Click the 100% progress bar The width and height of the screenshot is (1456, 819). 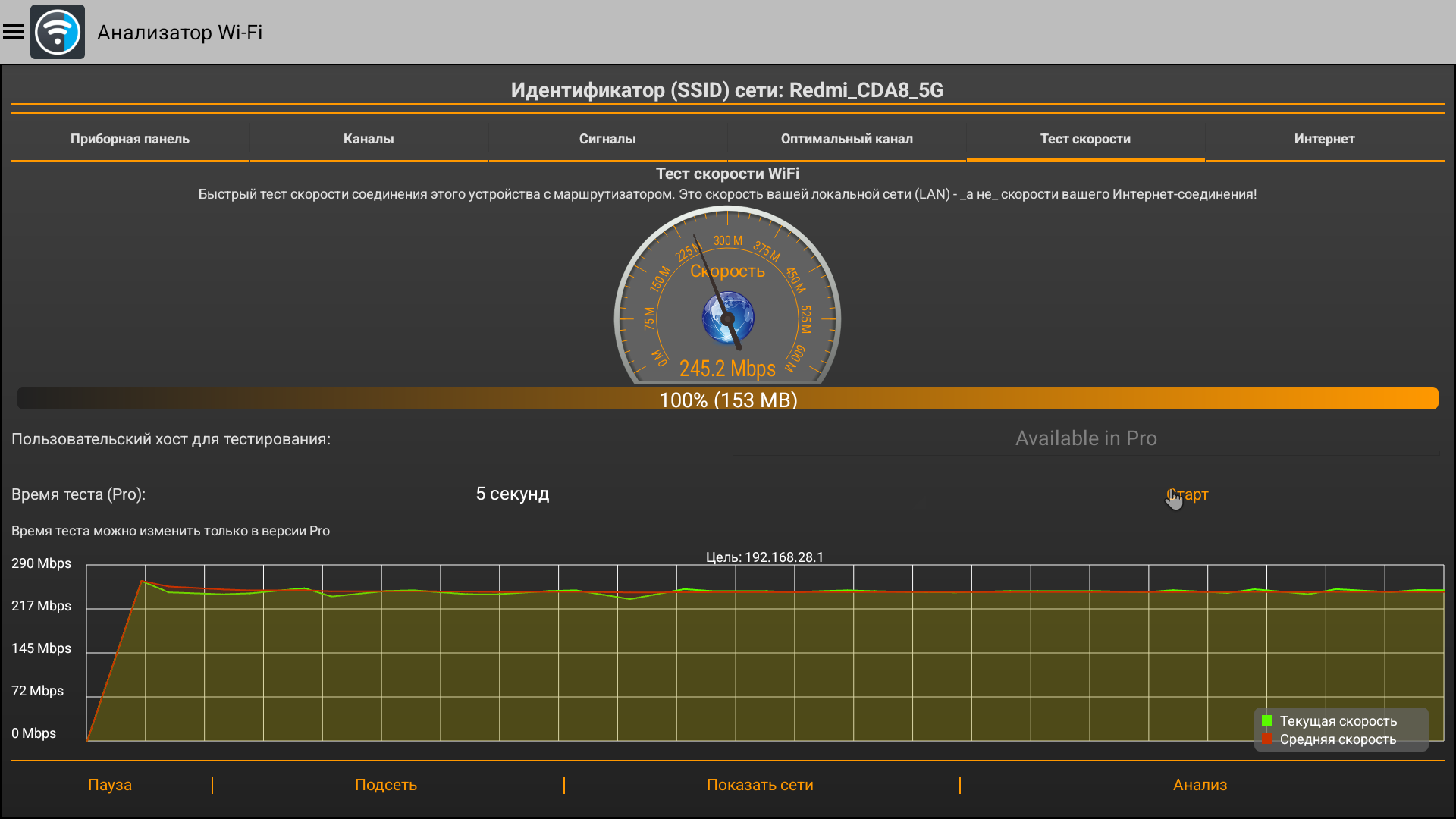728,399
